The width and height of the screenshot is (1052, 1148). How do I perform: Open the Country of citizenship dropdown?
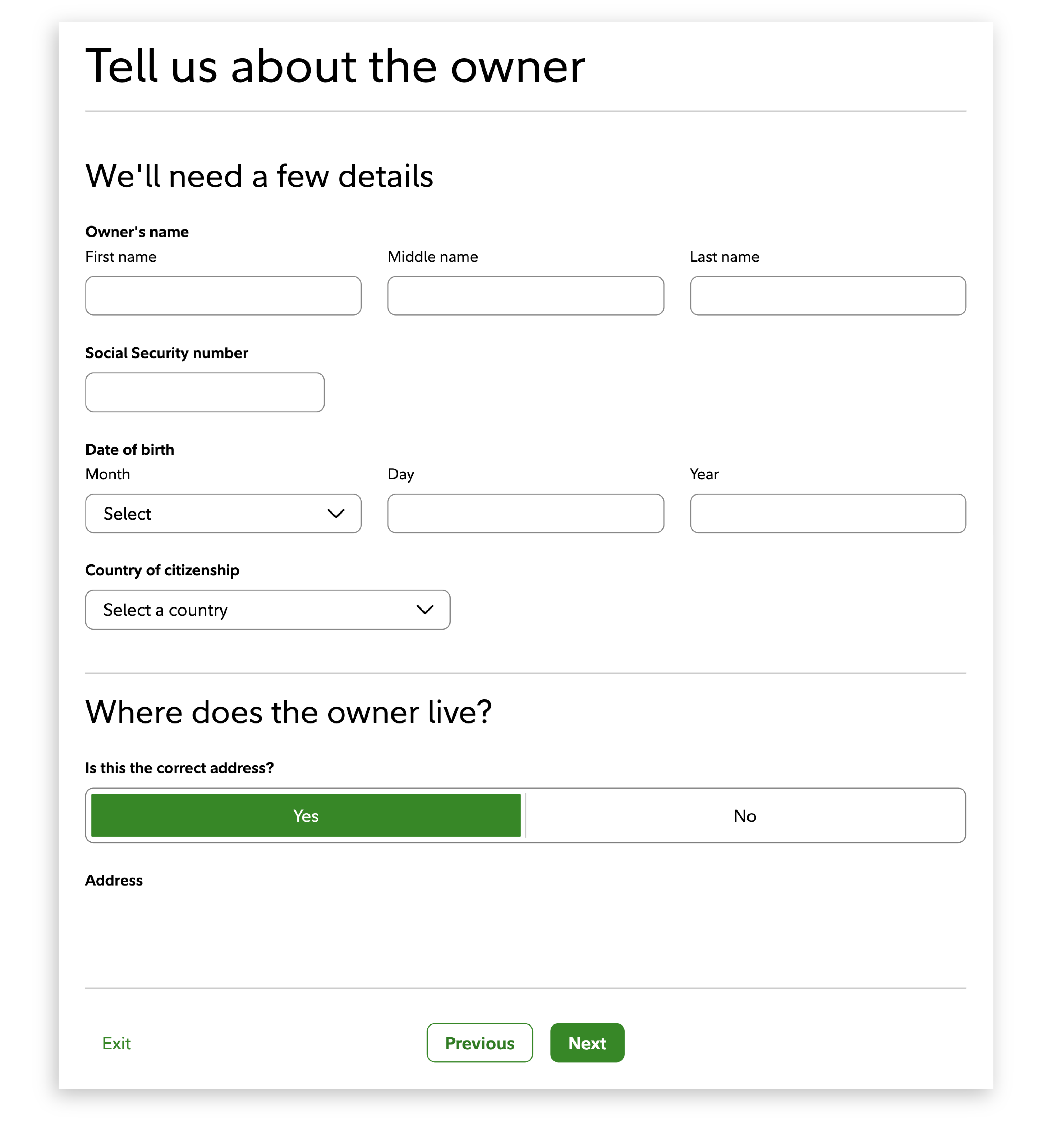pyautogui.click(x=268, y=610)
